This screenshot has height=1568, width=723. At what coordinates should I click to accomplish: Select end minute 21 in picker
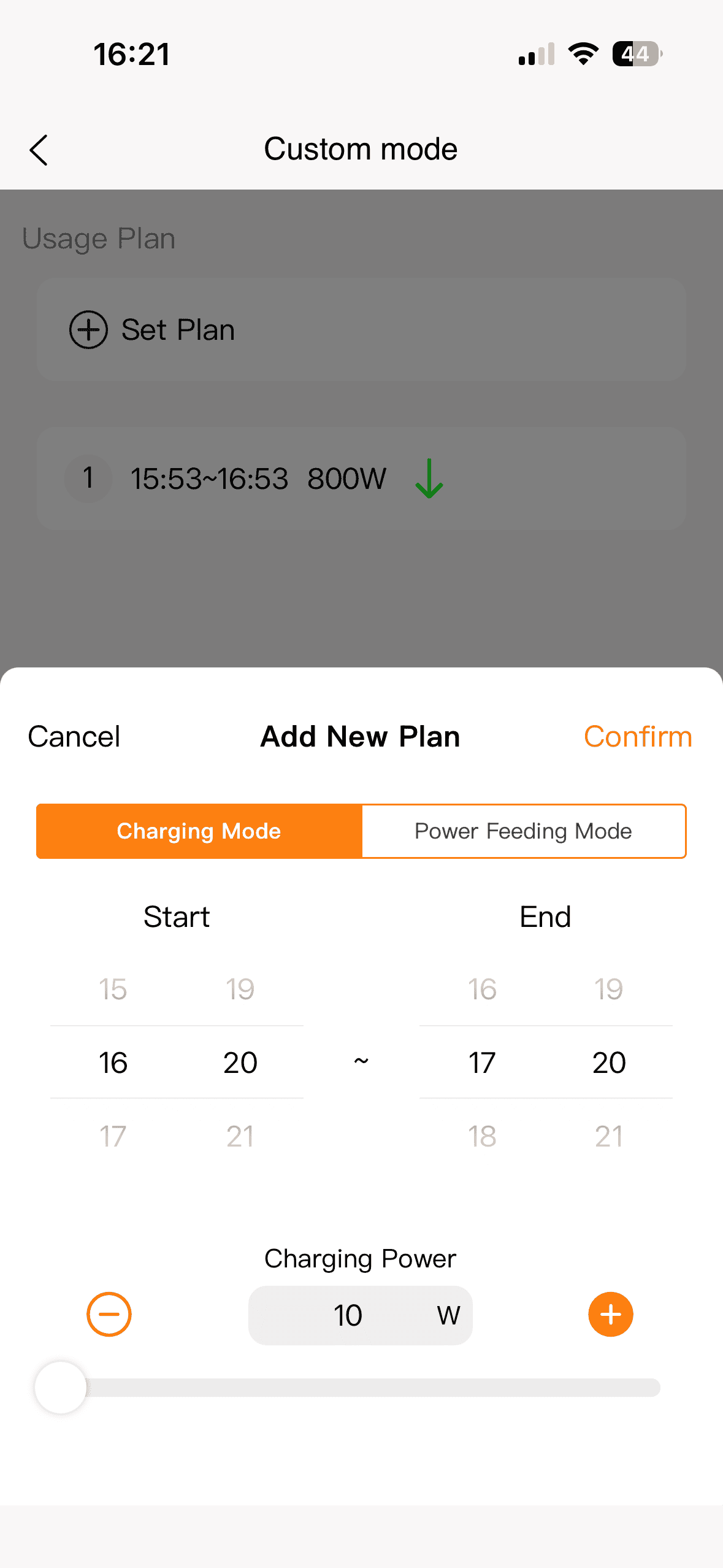609,1136
